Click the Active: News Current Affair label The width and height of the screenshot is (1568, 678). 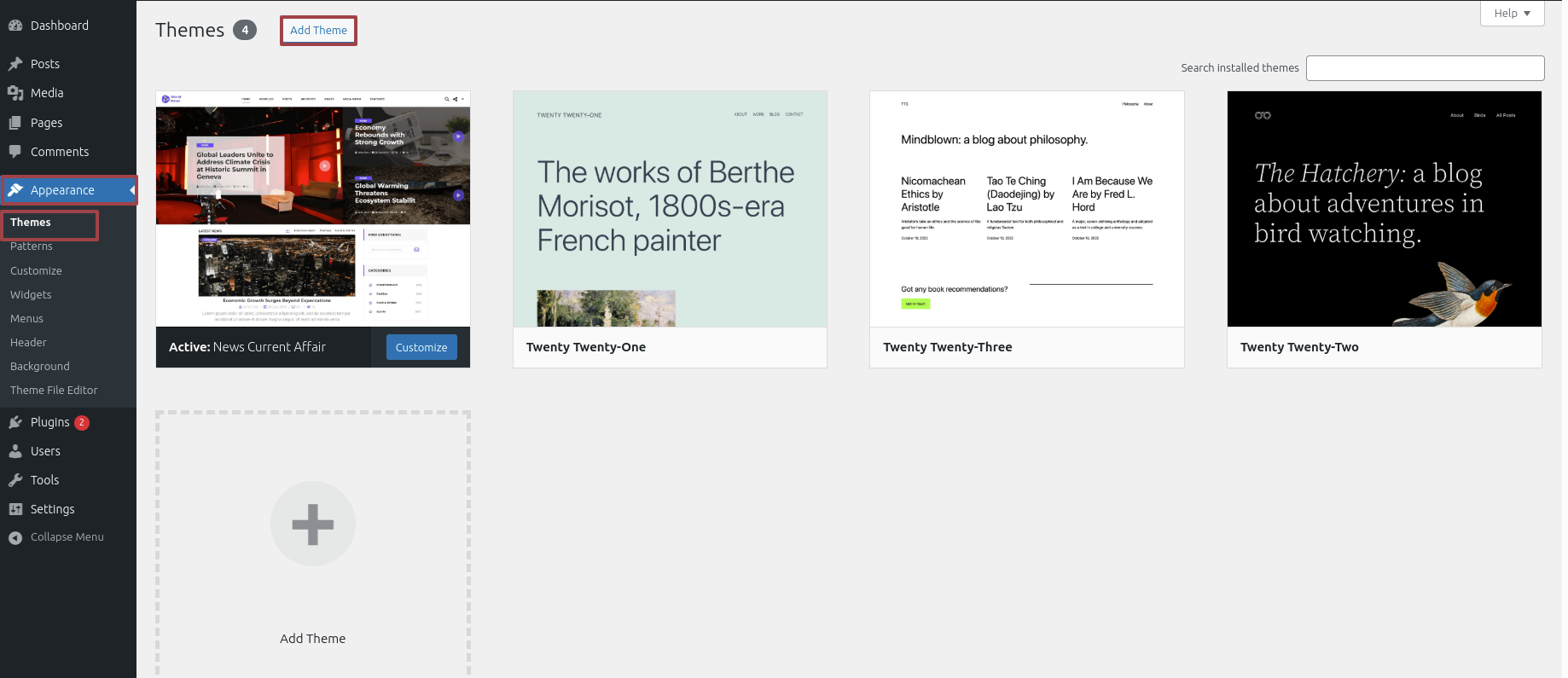pyautogui.click(x=247, y=347)
